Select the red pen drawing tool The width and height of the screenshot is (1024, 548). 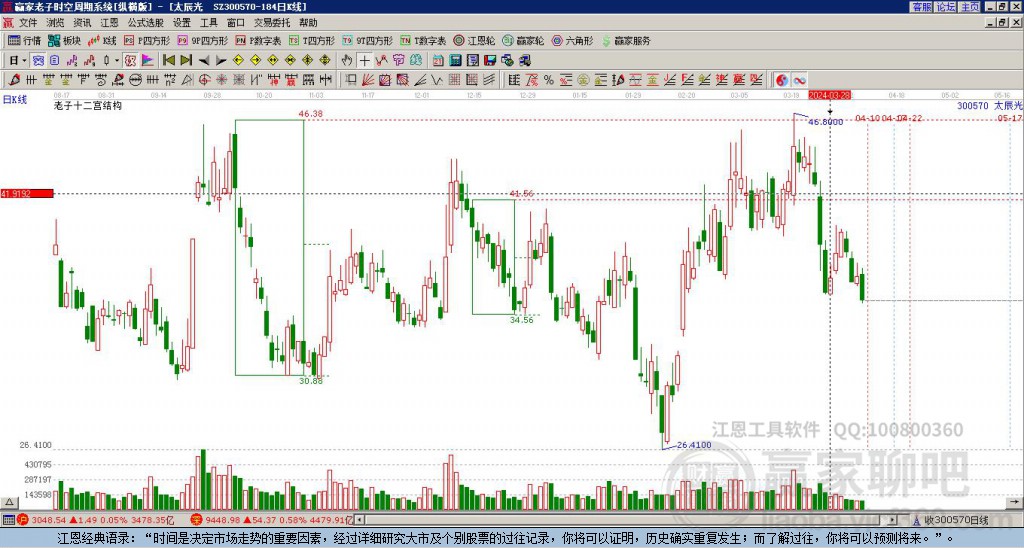coord(14,80)
